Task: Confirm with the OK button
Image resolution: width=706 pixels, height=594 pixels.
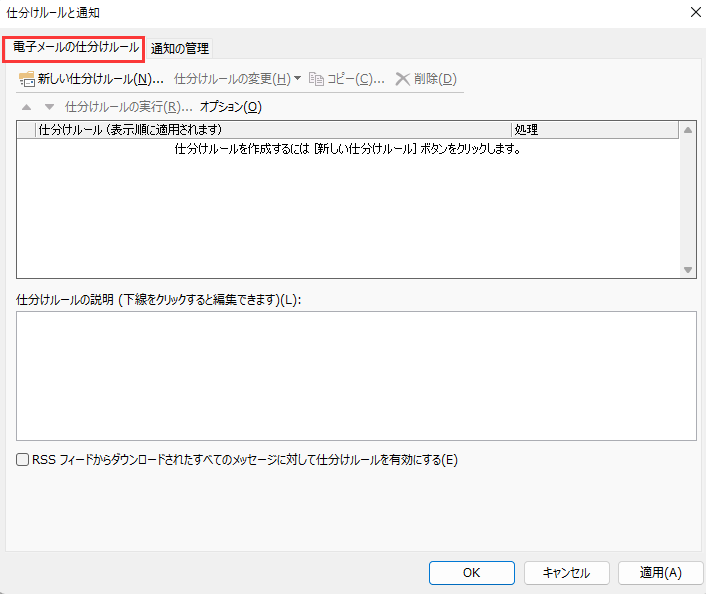Action: point(471,573)
